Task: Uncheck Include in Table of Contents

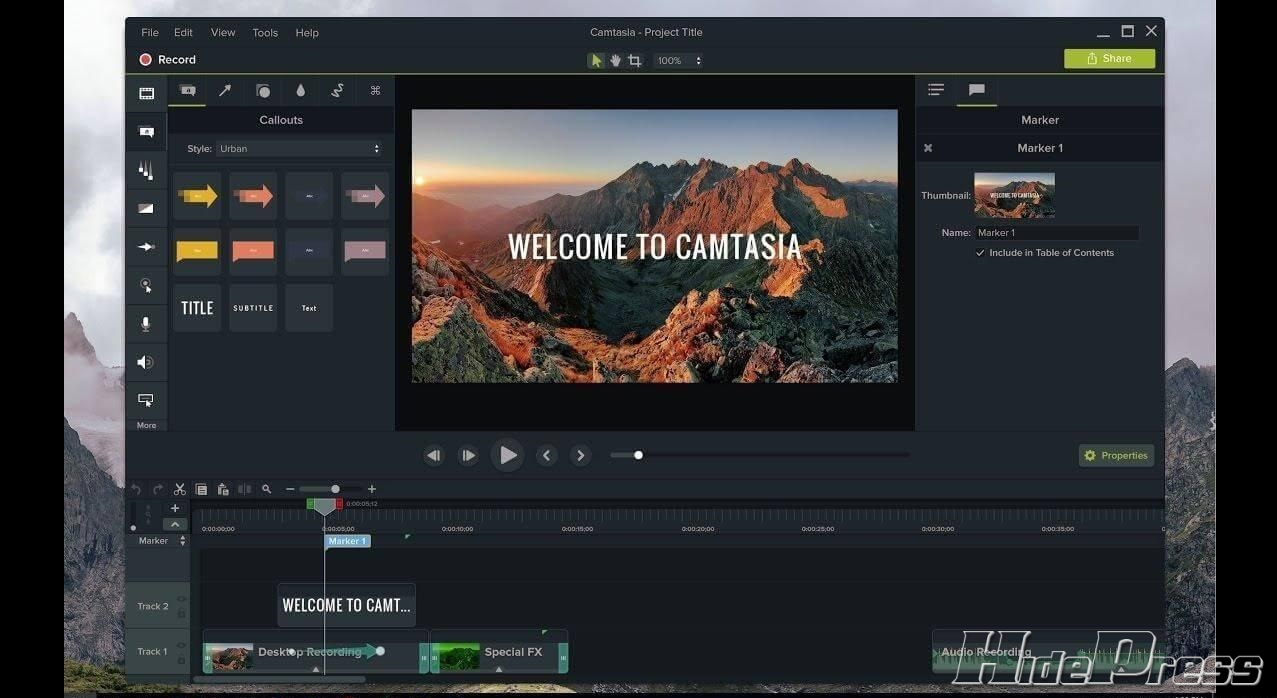Action: (x=980, y=253)
